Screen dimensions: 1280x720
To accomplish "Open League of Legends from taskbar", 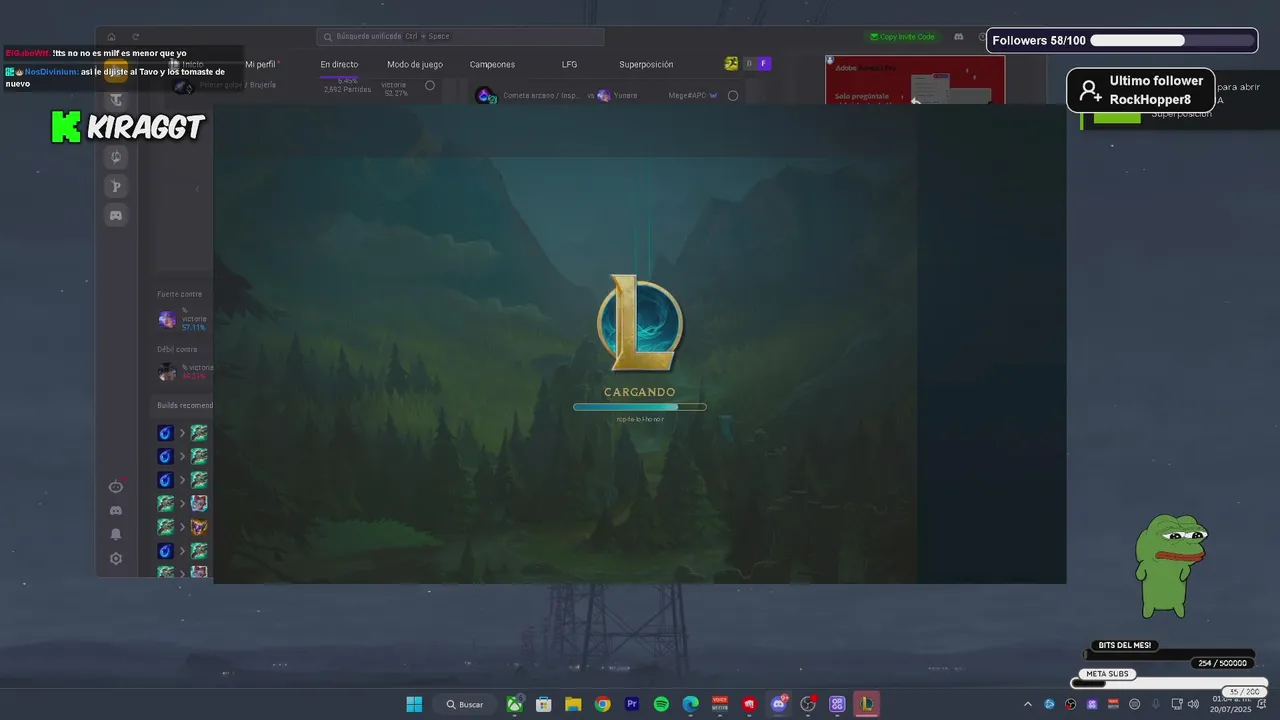I will (x=867, y=704).
